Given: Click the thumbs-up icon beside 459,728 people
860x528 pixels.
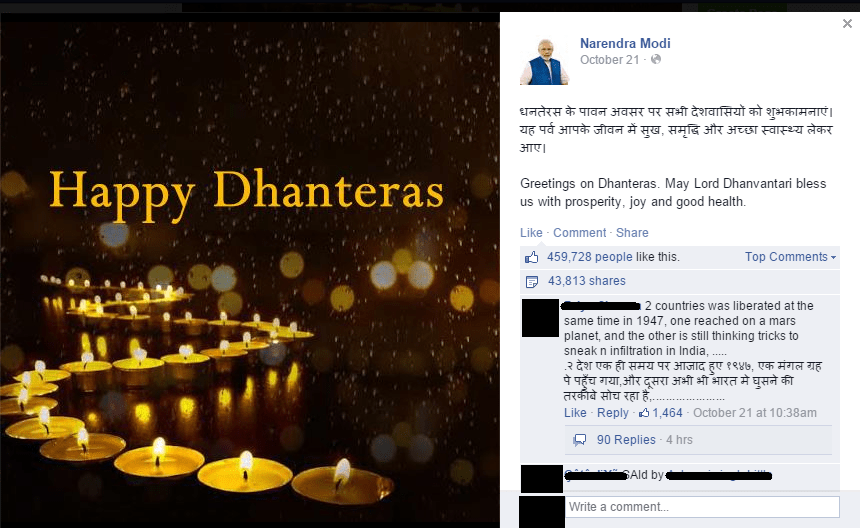Looking at the screenshot, I should pyautogui.click(x=531, y=257).
